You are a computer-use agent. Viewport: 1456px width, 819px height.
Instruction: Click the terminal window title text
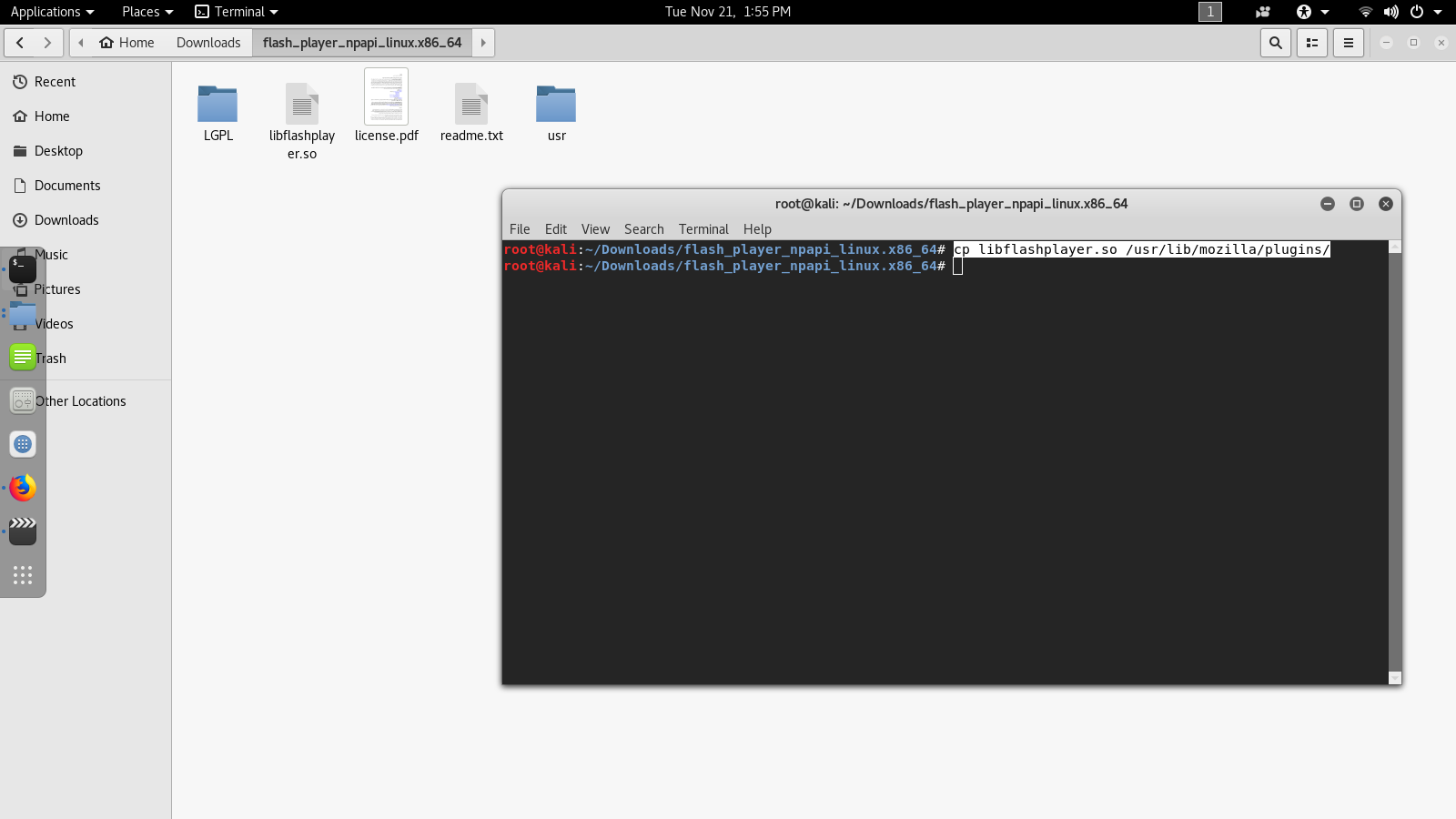pyautogui.click(x=951, y=204)
